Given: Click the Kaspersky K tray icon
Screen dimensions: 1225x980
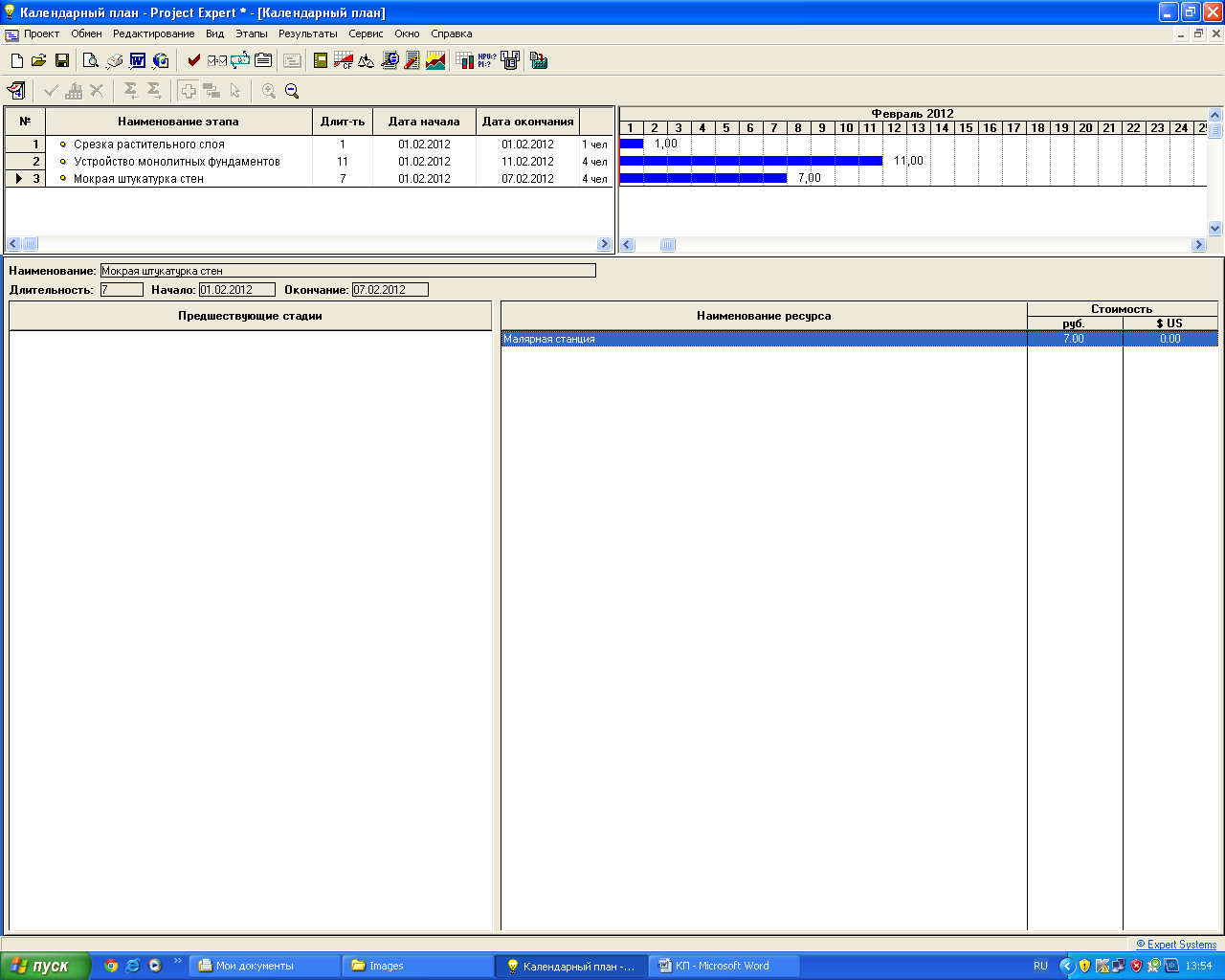Looking at the screenshot, I should coord(1102,966).
